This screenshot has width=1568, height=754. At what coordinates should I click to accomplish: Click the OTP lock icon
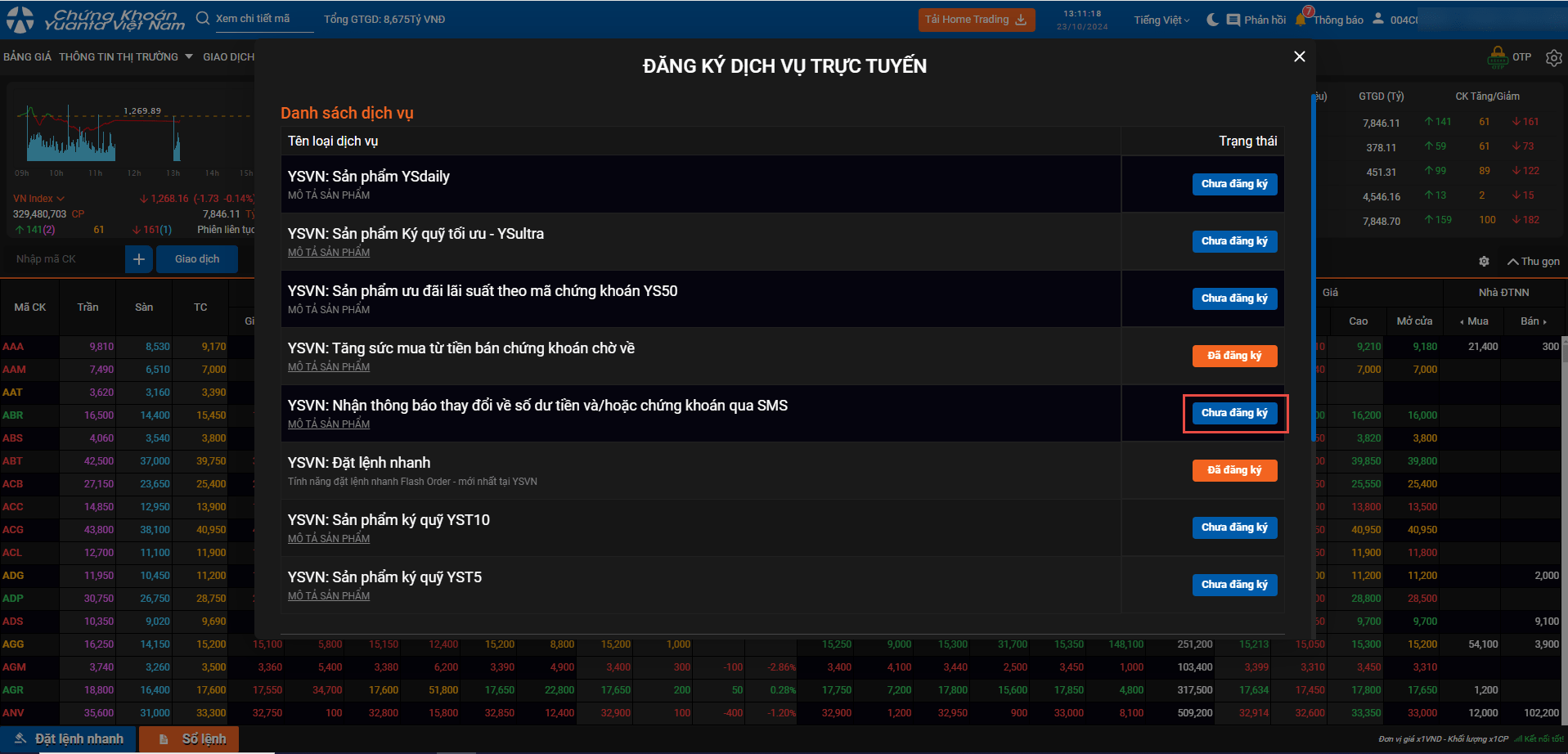tap(1497, 57)
